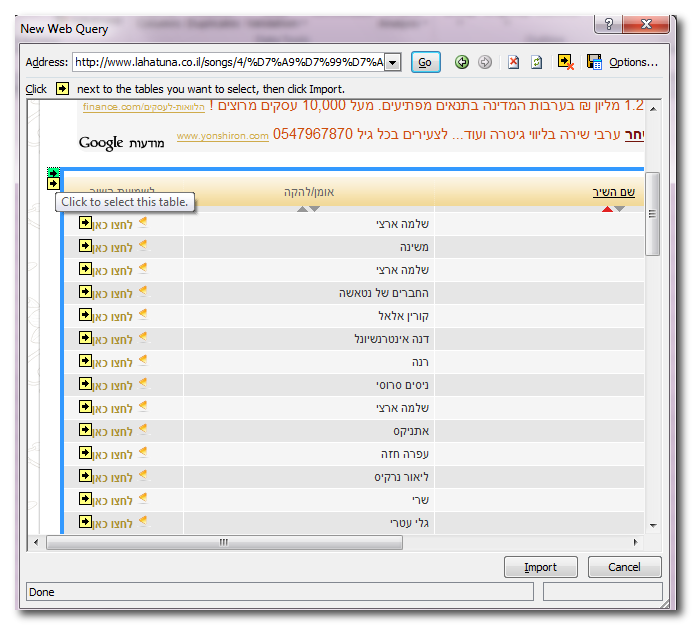Image resolution: width=692 pixels, height=625 pixels.
Task: Click the Back navigation arrow icon
Action: point(462,62)
